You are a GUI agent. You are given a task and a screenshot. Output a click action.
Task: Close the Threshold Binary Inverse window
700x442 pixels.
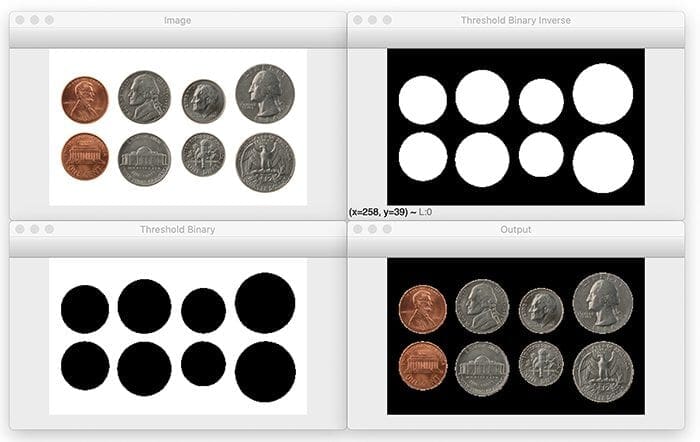[x=357, y=20]
